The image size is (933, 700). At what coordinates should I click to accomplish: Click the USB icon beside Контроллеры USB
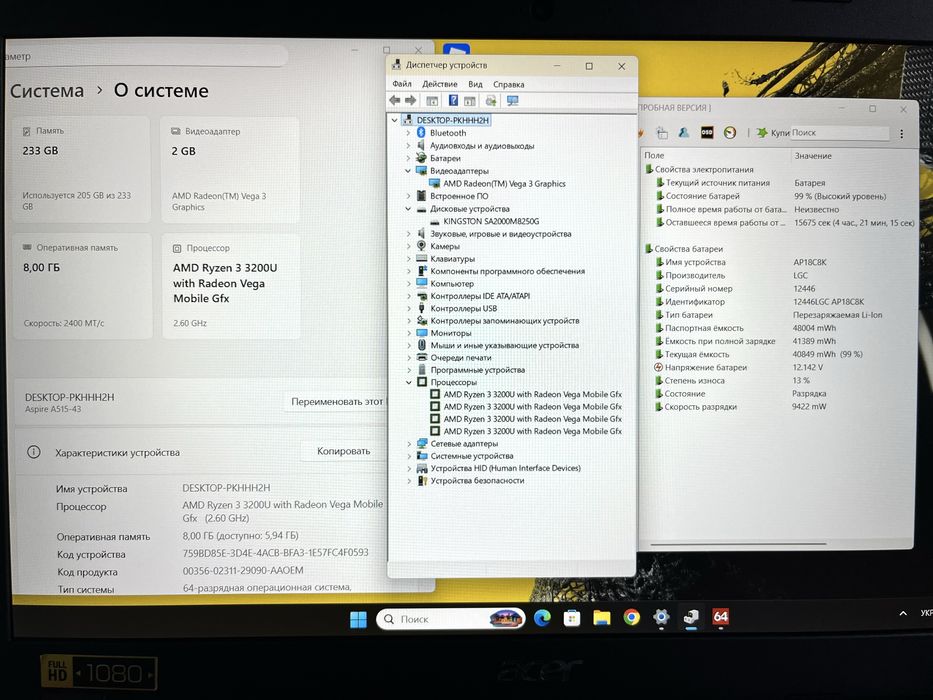click(x=422, y=308)
